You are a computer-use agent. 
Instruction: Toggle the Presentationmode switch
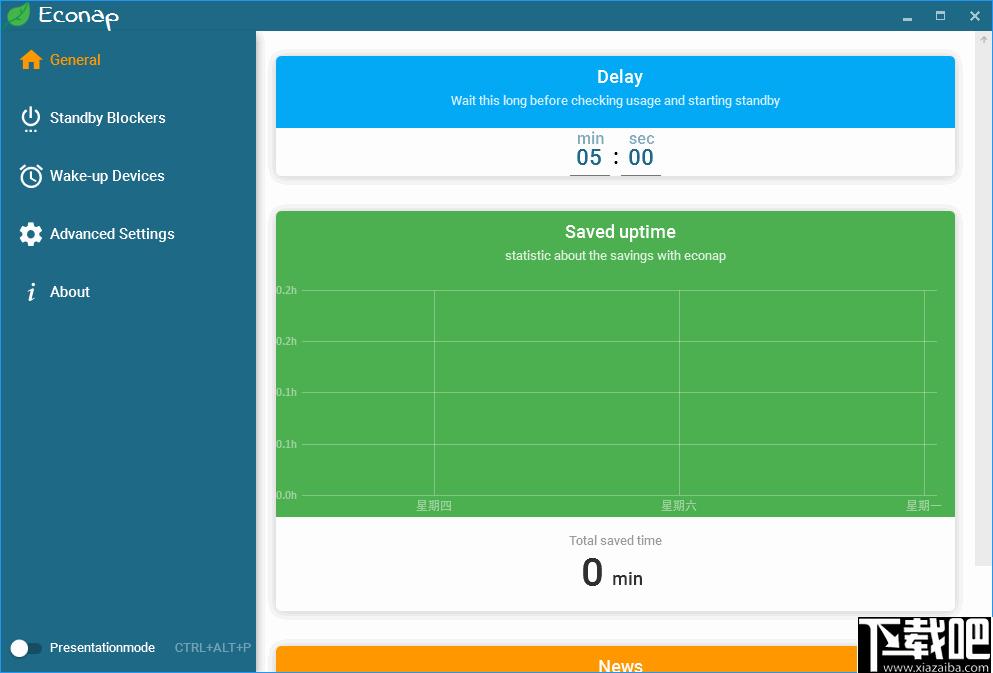25,648
